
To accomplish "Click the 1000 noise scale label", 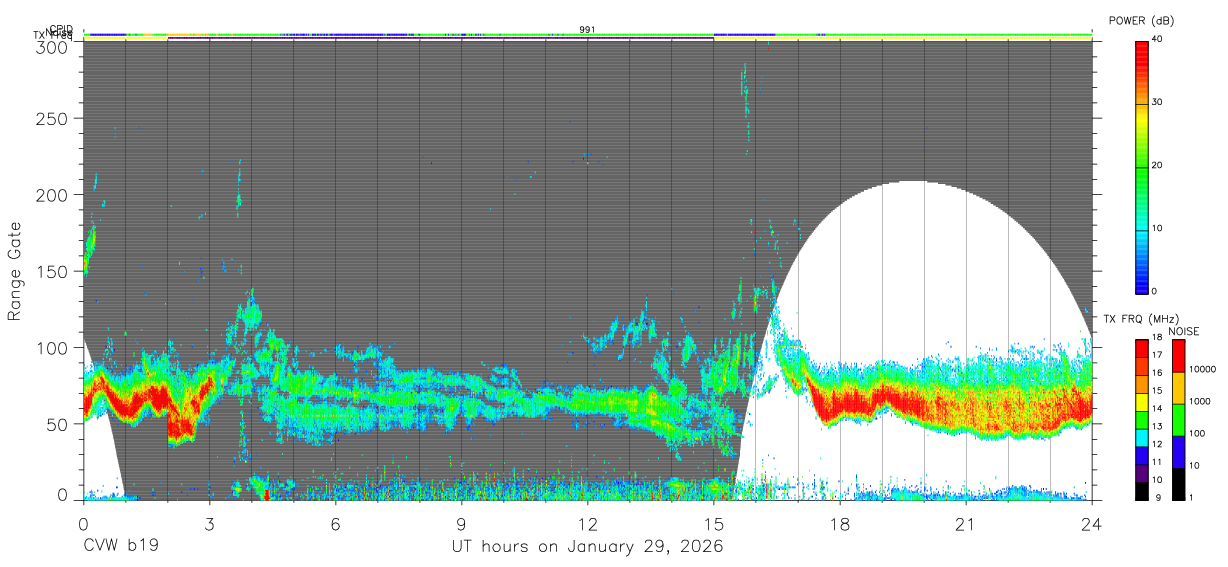I will pyautogui.click(x=1200, y=401).
